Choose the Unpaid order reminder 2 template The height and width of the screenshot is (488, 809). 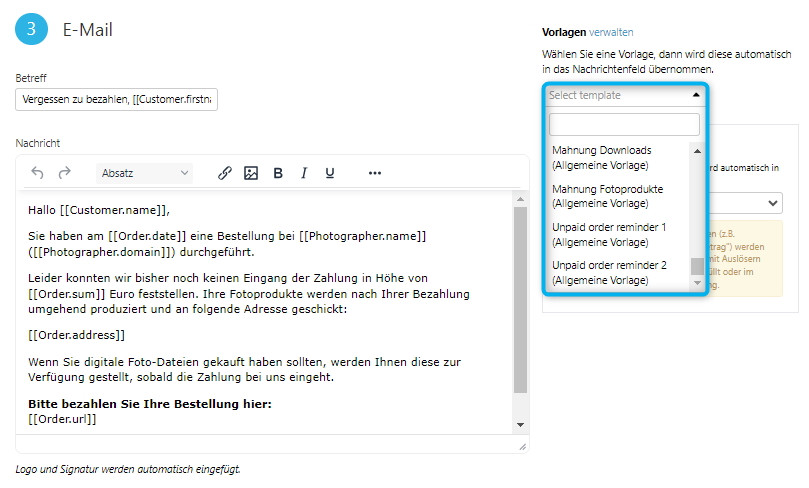pos(618,273)
